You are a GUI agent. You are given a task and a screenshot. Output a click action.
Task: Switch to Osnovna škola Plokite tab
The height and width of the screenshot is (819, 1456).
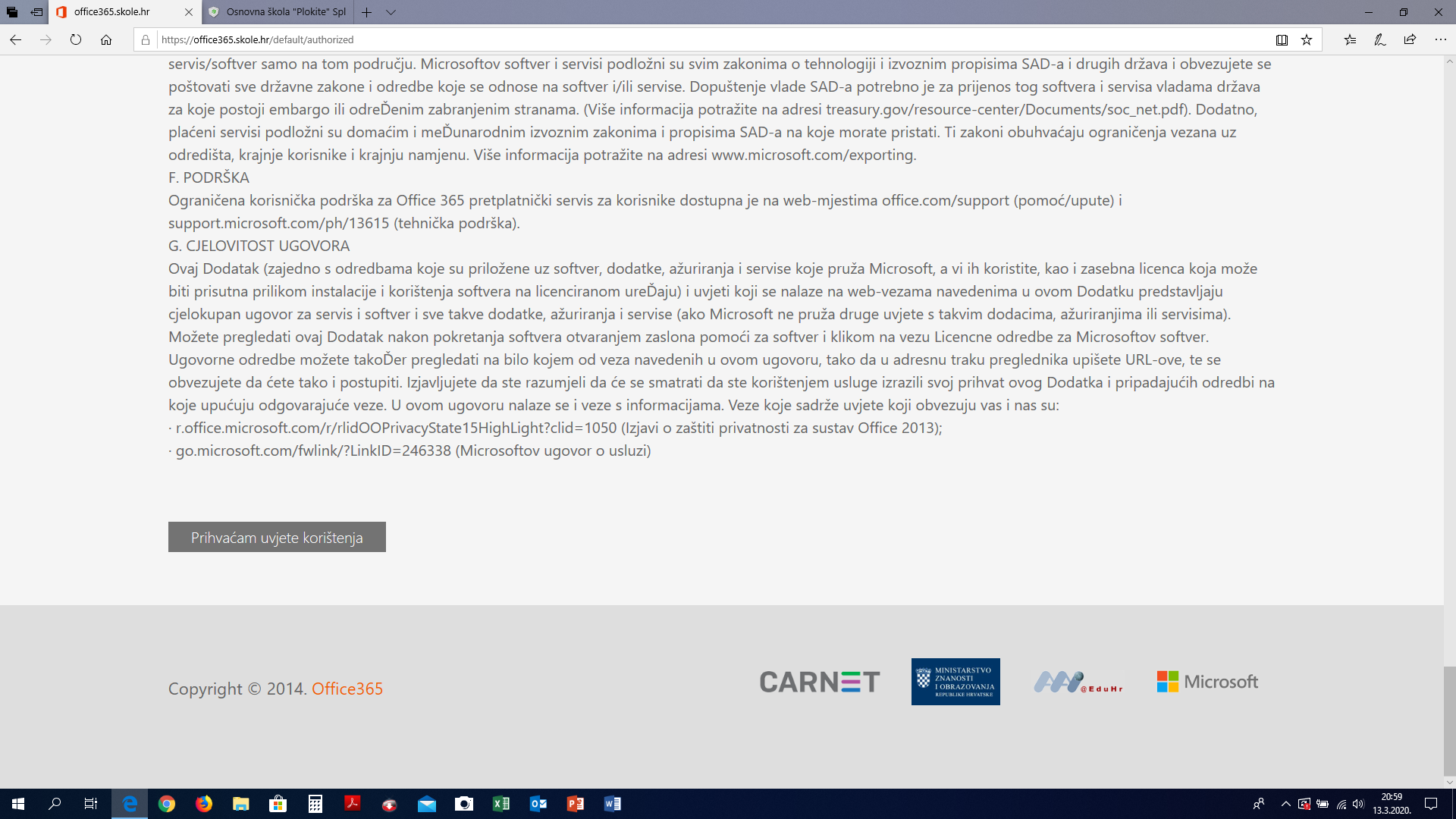point(278,12)
